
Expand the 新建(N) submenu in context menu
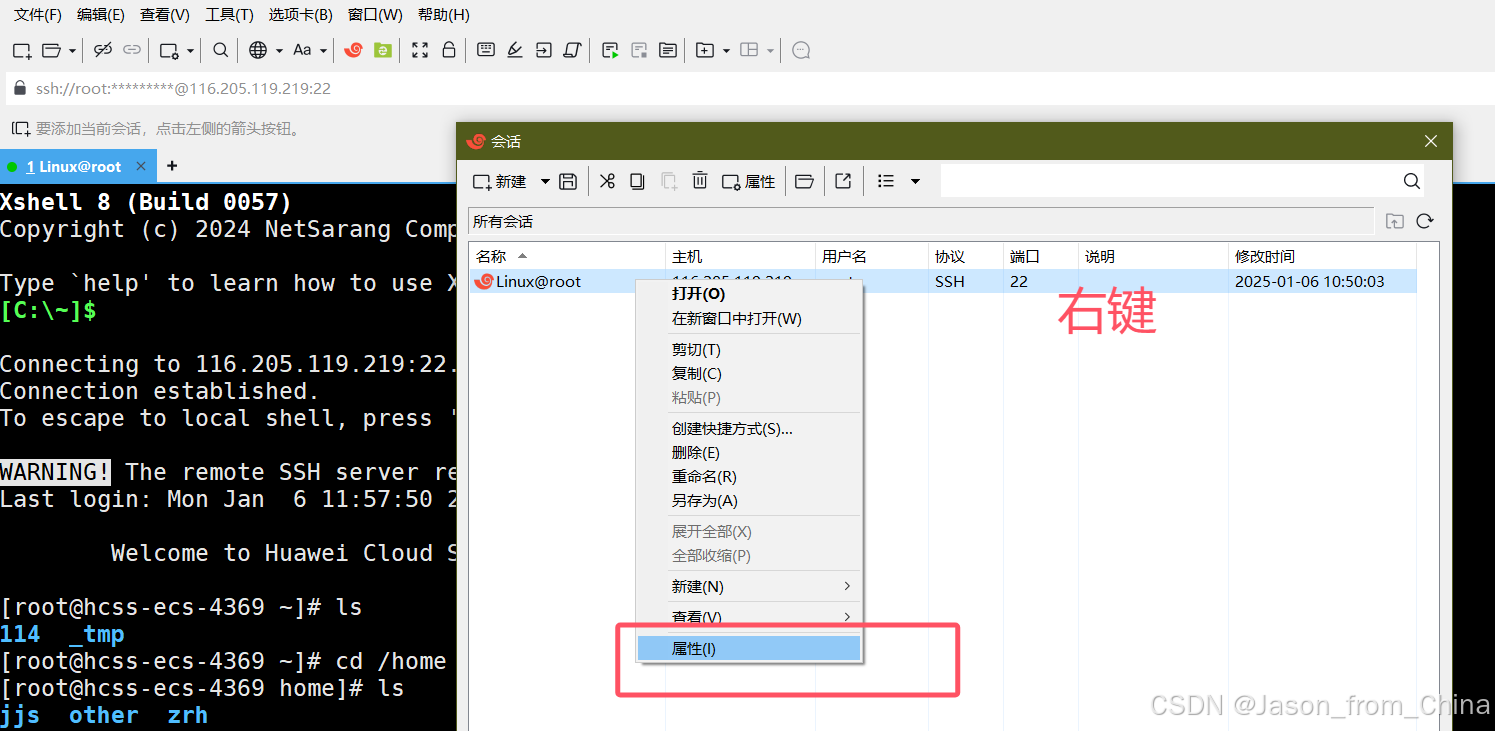click(847, 586)
